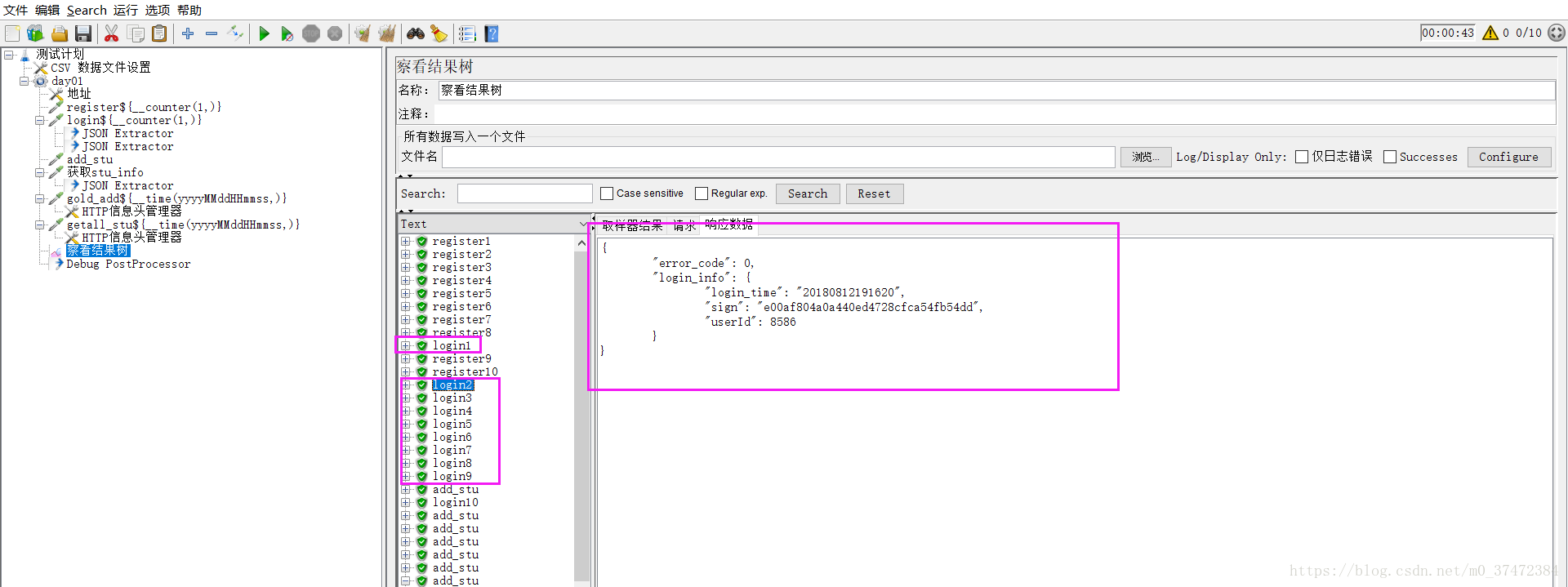Click the 文件名 filename input field
The height and width of the screenshot is (587, 1568).
(778, 157)
